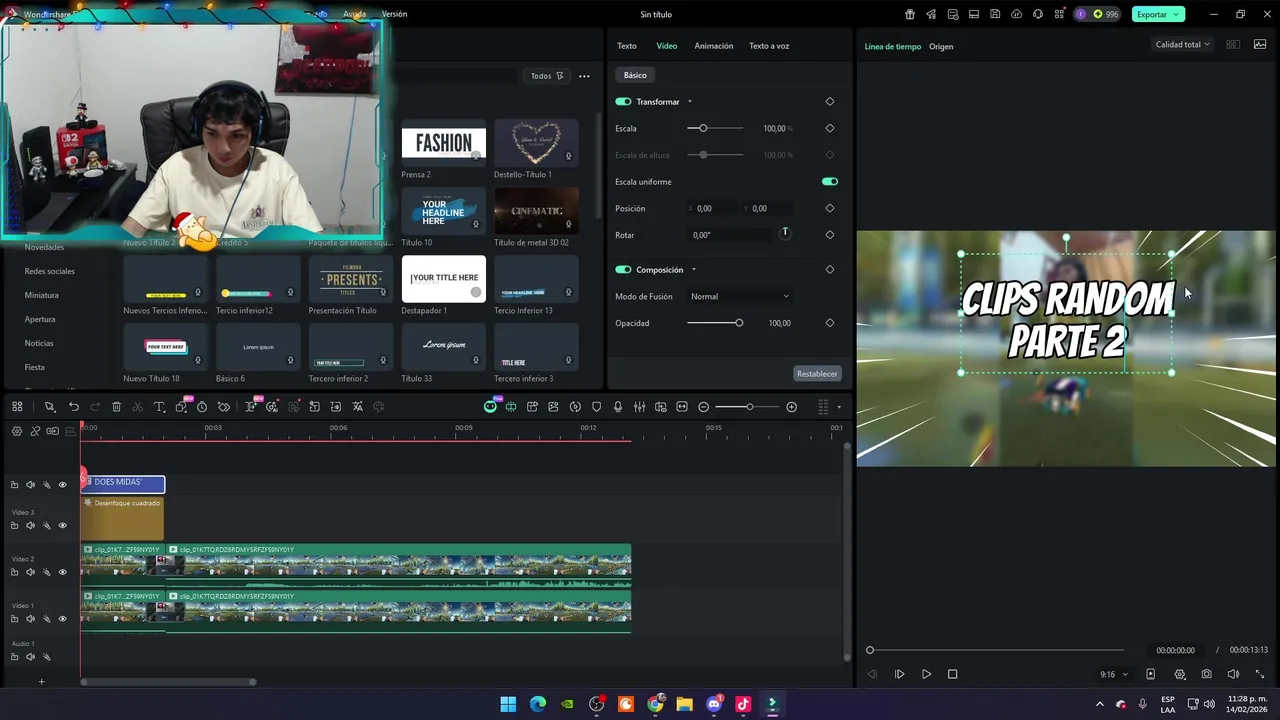Open File Explorer in the Windows taskbar
The width and height of the screenshot is (1280, 720).
684,704
